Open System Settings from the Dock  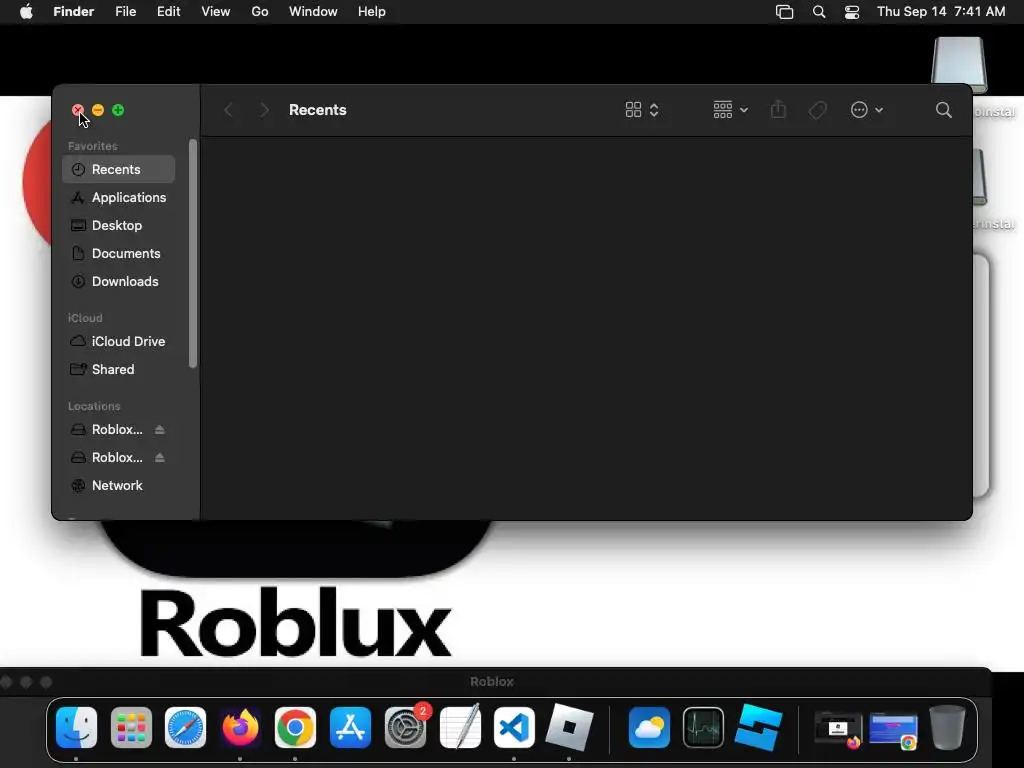(406, 728)
